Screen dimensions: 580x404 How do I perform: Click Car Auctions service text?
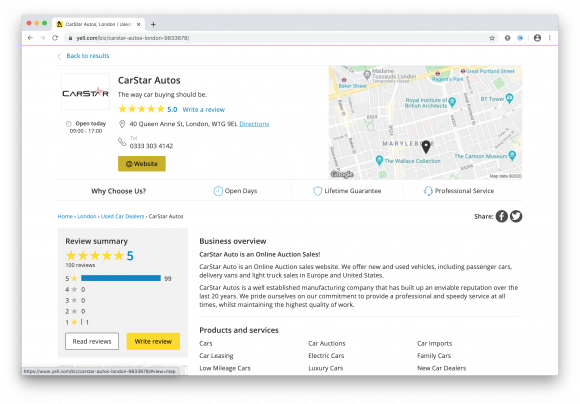[x=327, y=343]
